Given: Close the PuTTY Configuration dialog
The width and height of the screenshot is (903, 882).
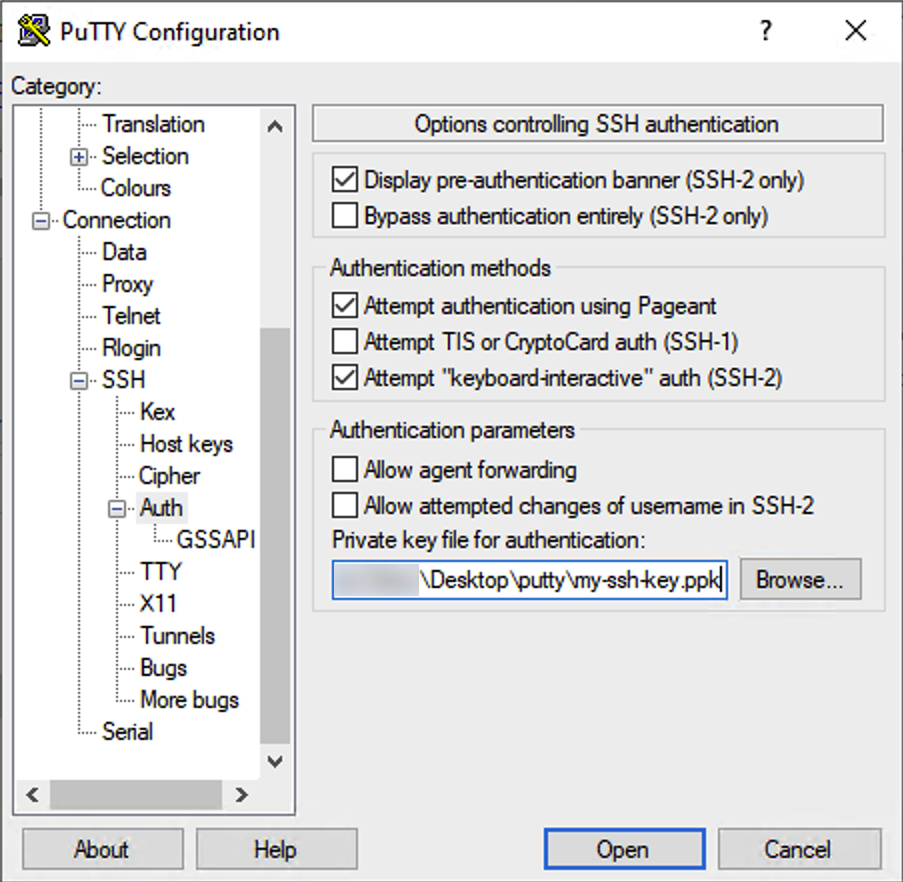Looking at the screenshot, I should tap(856, 31).
